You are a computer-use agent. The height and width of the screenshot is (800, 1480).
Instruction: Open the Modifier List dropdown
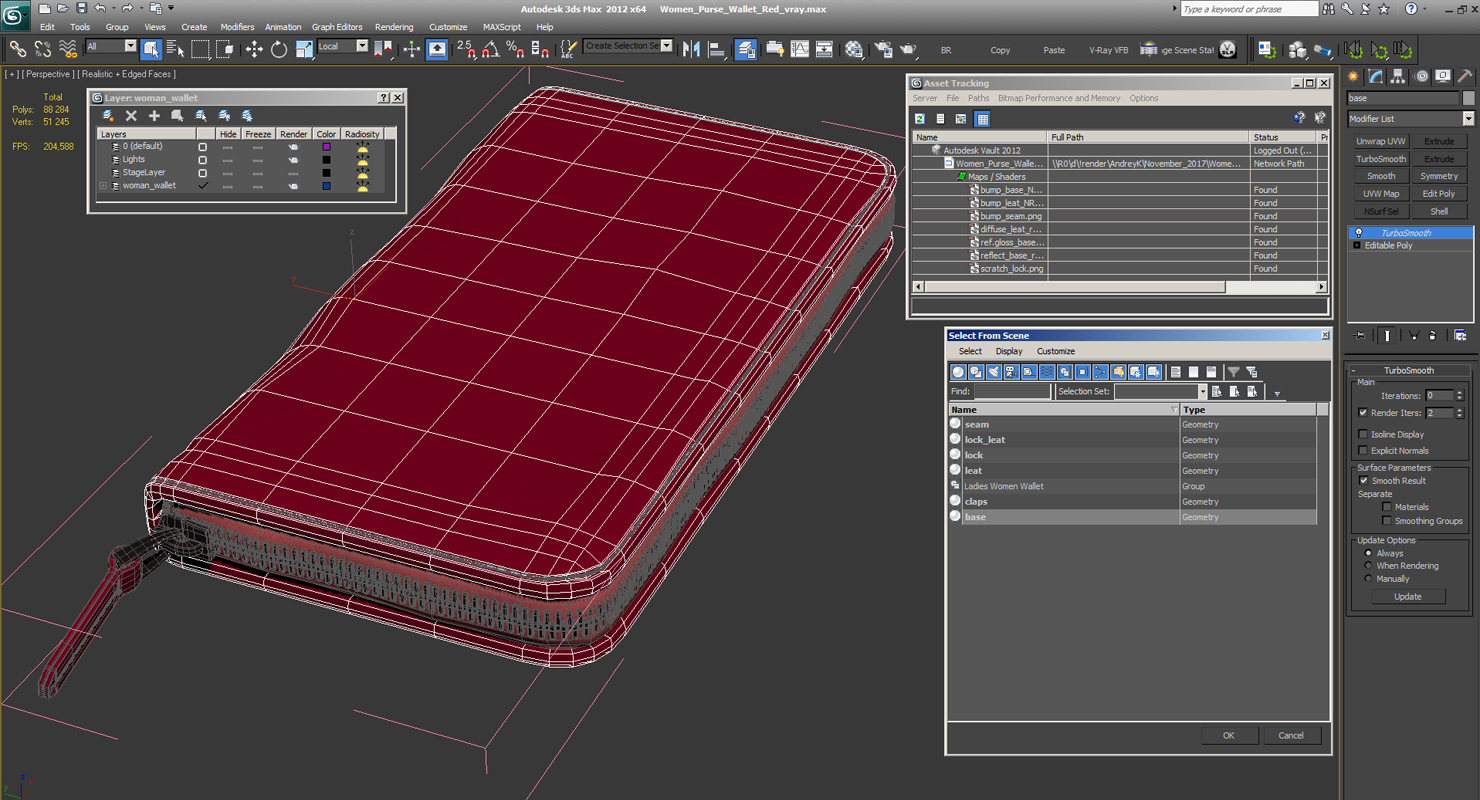[1410, 119]
